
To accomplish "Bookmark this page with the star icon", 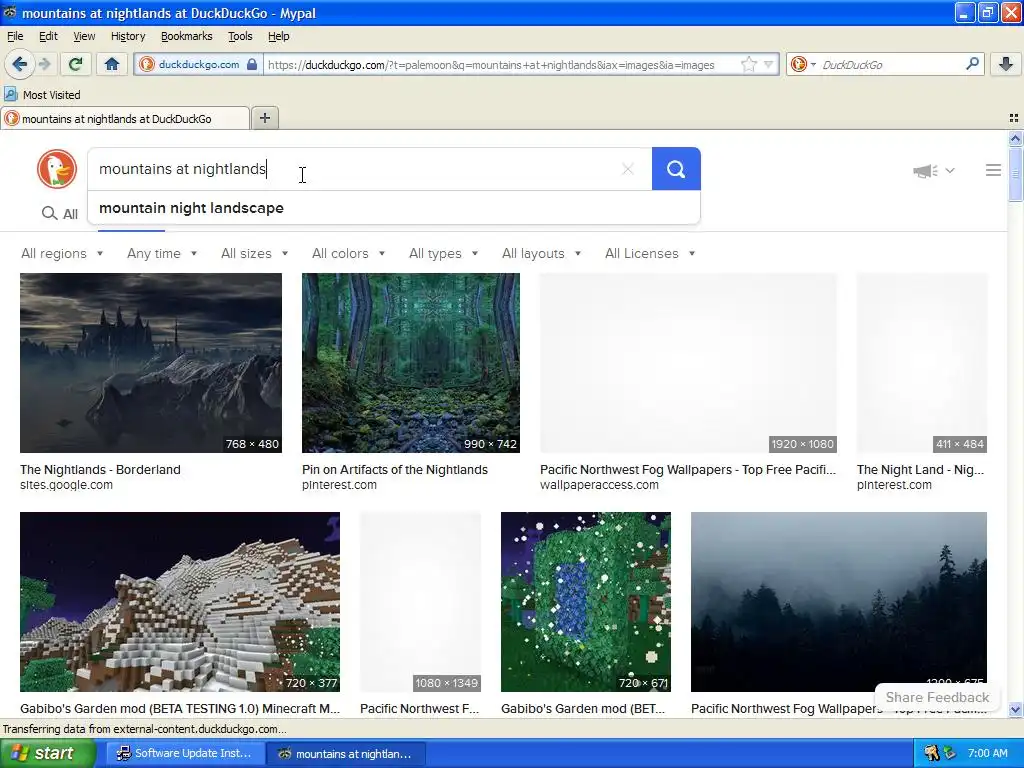I will [x=748, y=64].
